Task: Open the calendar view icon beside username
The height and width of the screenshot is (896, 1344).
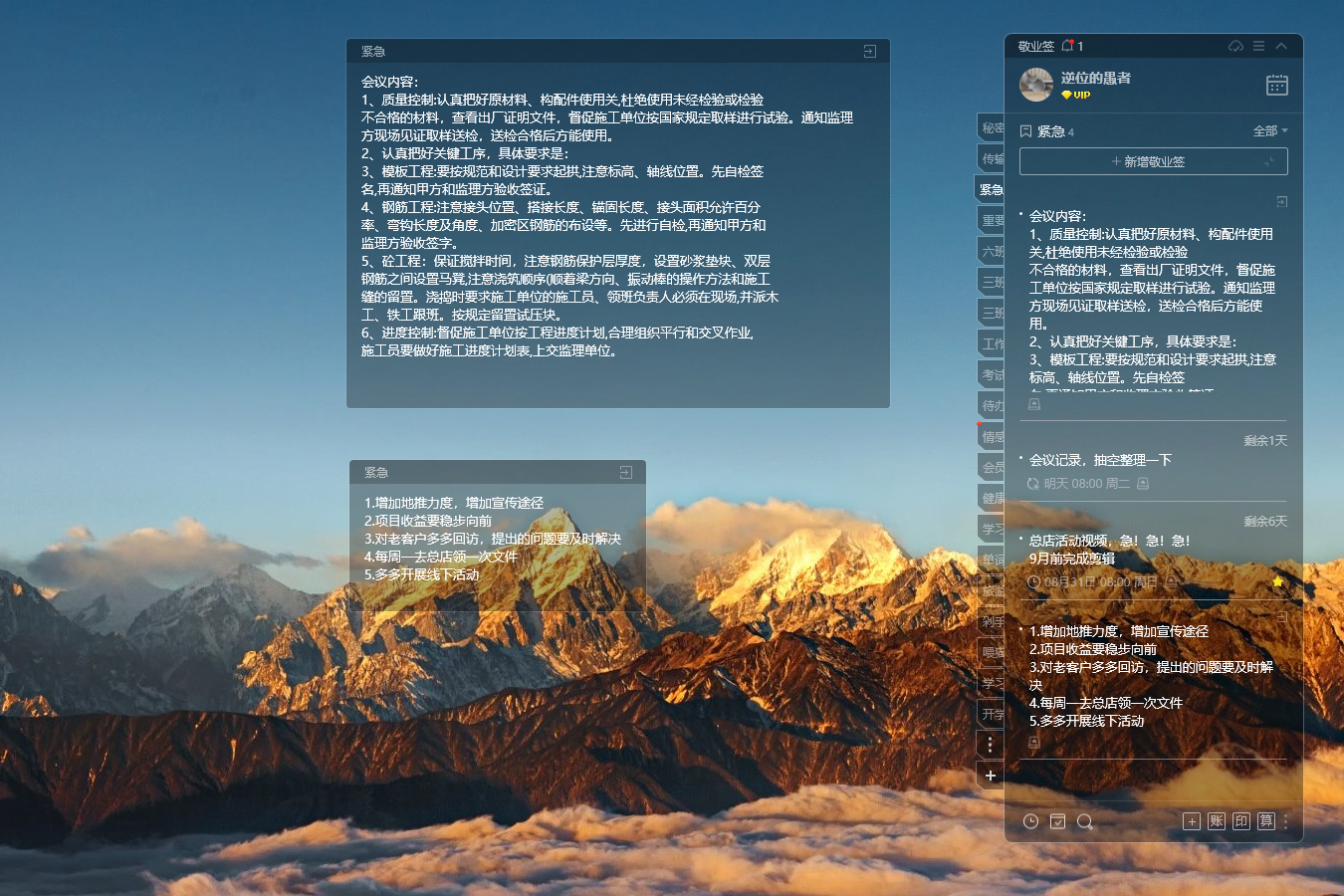Action: click(x=1277, y=85)
